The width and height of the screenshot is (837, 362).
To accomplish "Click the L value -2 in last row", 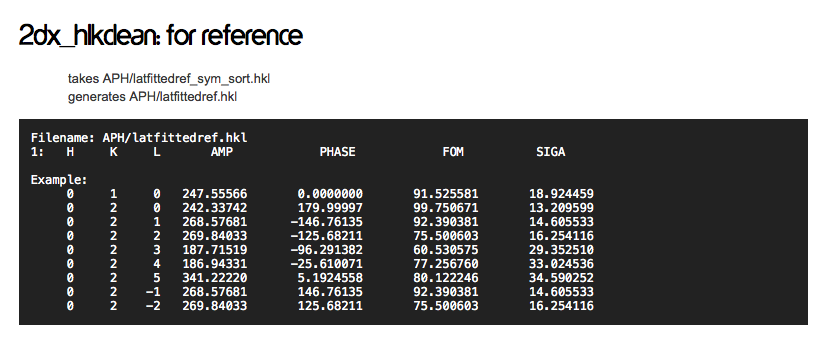I will pyautogui.click(x=153, y=306).
